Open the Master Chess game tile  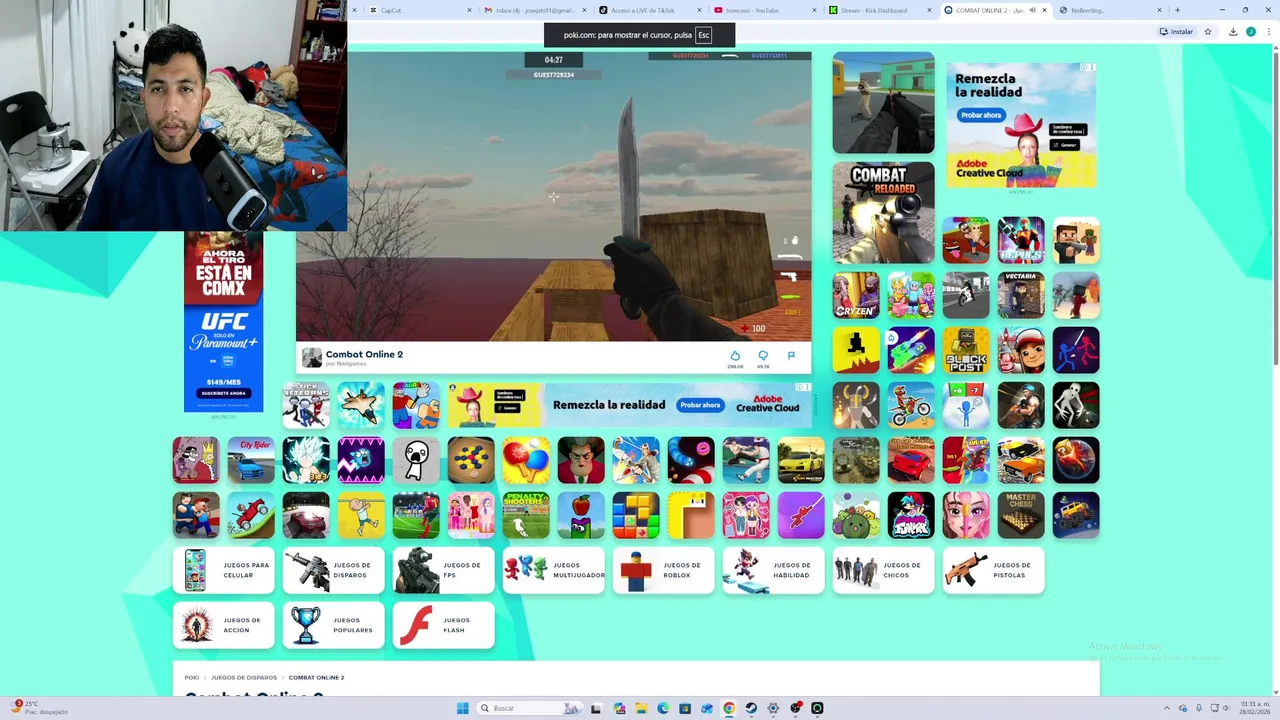(x=1021, y=515)
